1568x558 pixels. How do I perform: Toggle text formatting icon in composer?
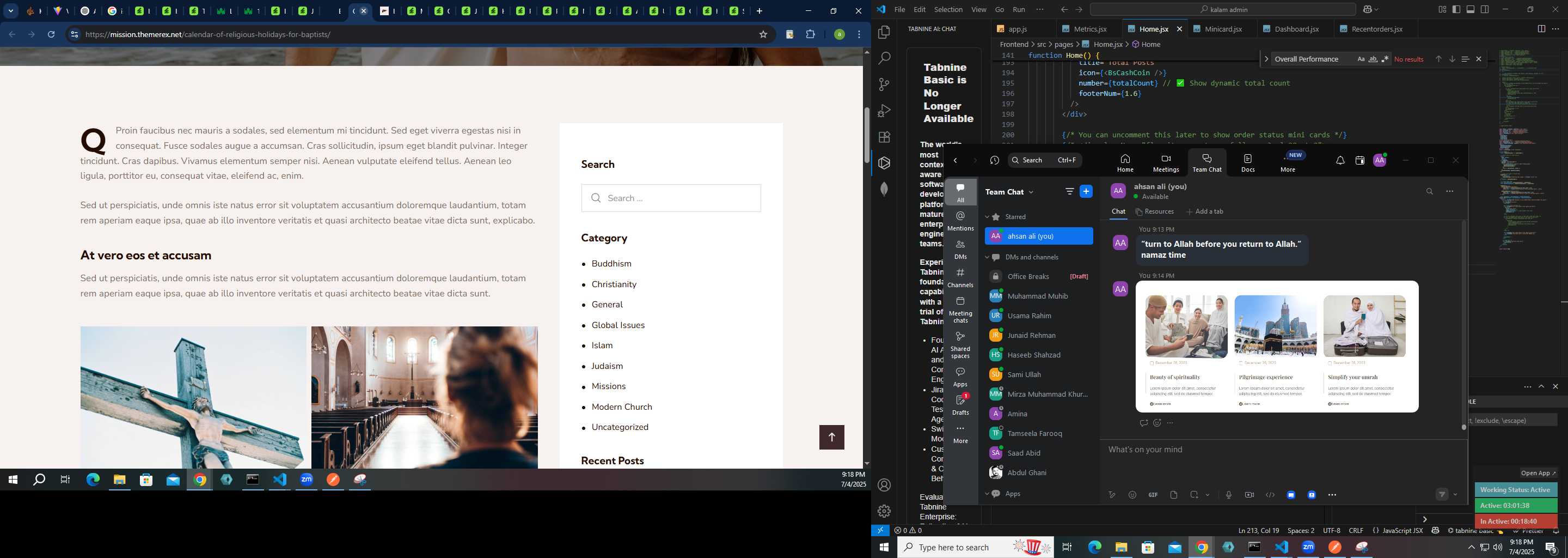click(x=1111, y=495)
